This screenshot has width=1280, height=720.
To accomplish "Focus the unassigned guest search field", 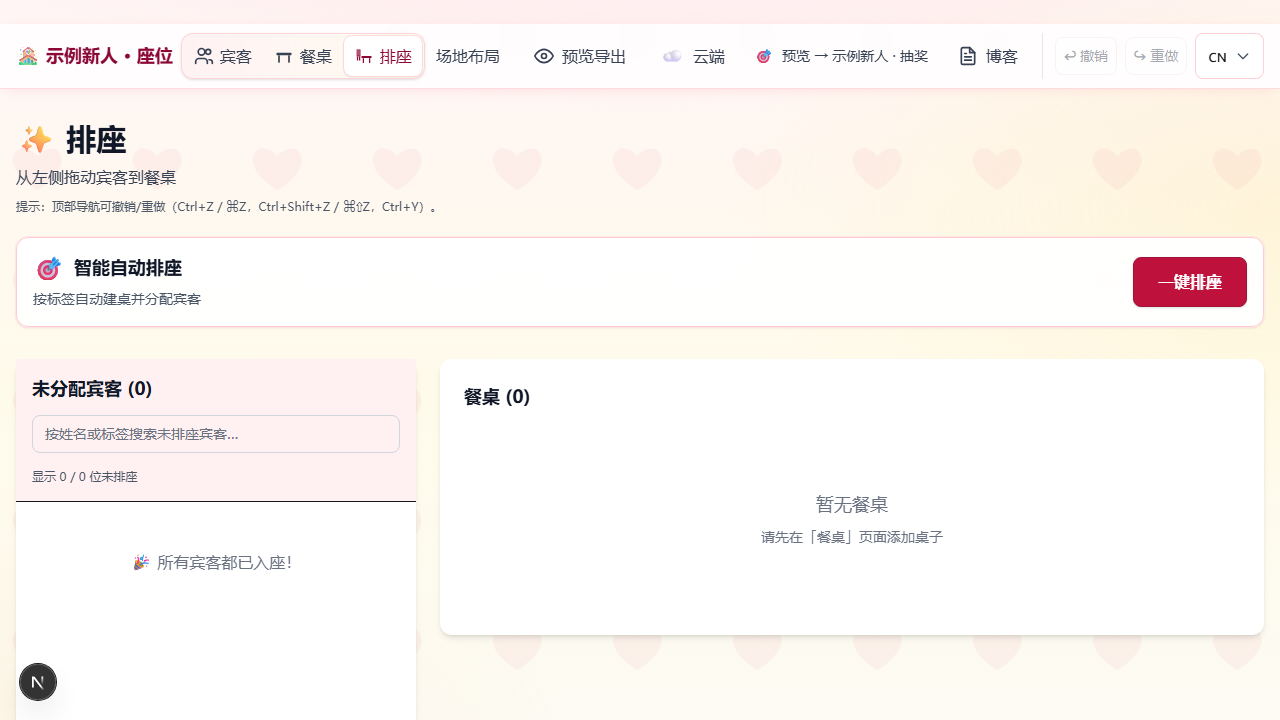I will click(x=216, y=434).
